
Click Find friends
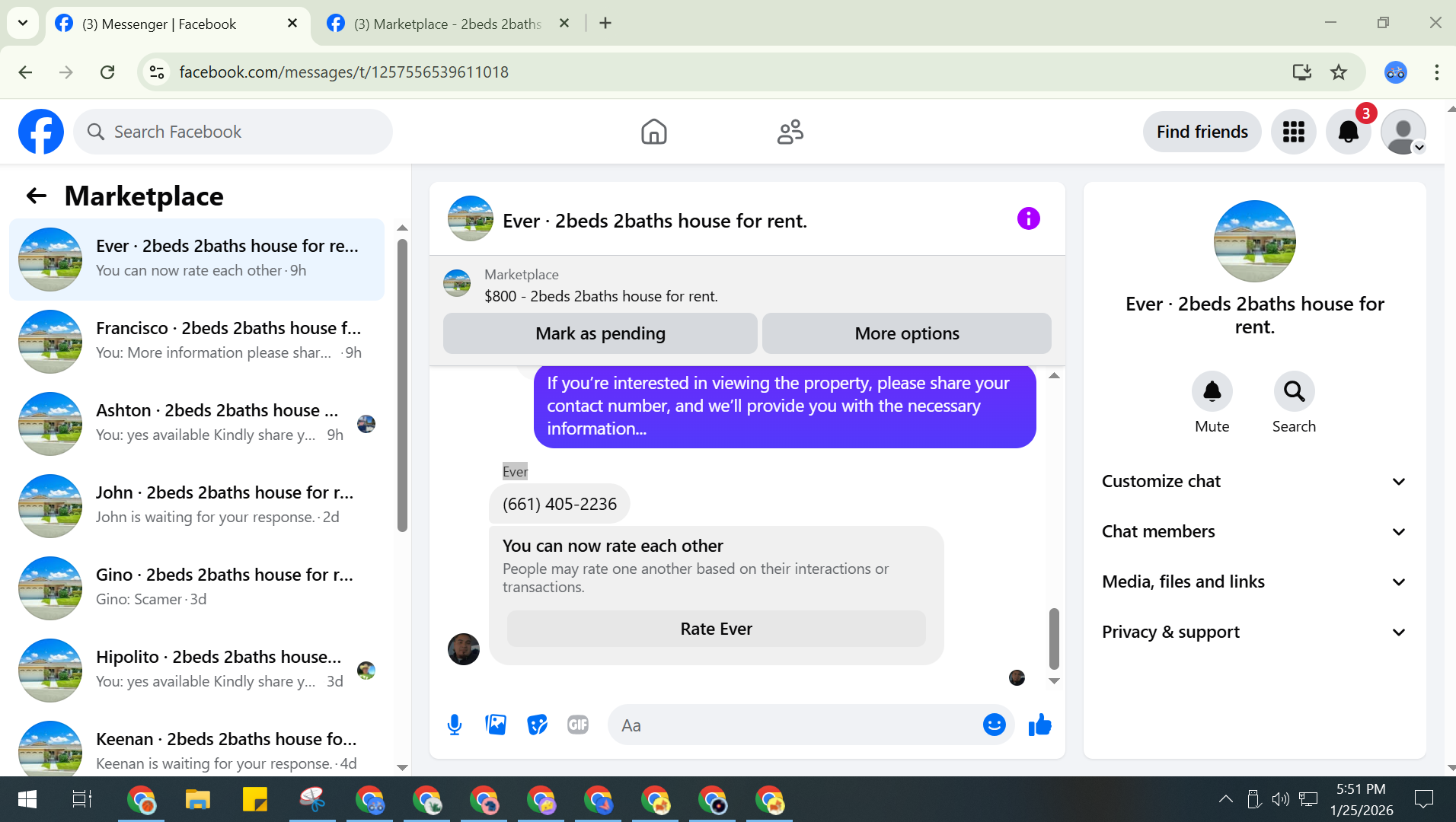point(1202,132)
